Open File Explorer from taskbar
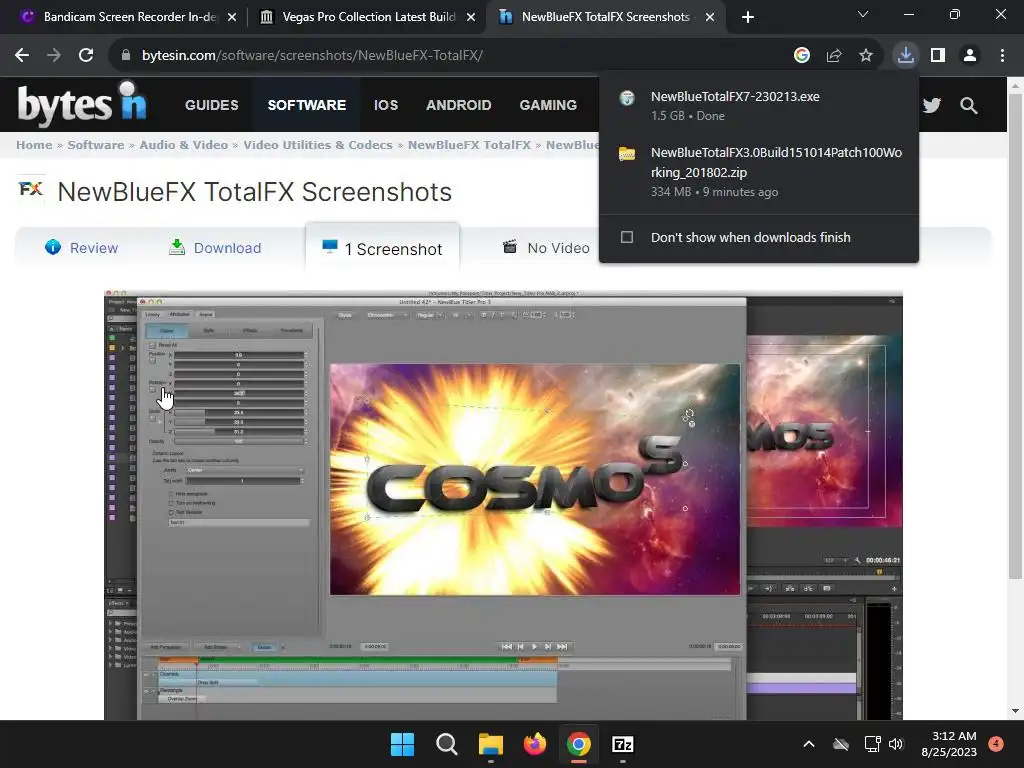This screenshot has height=768, width=1024. [x=490, y=744]
